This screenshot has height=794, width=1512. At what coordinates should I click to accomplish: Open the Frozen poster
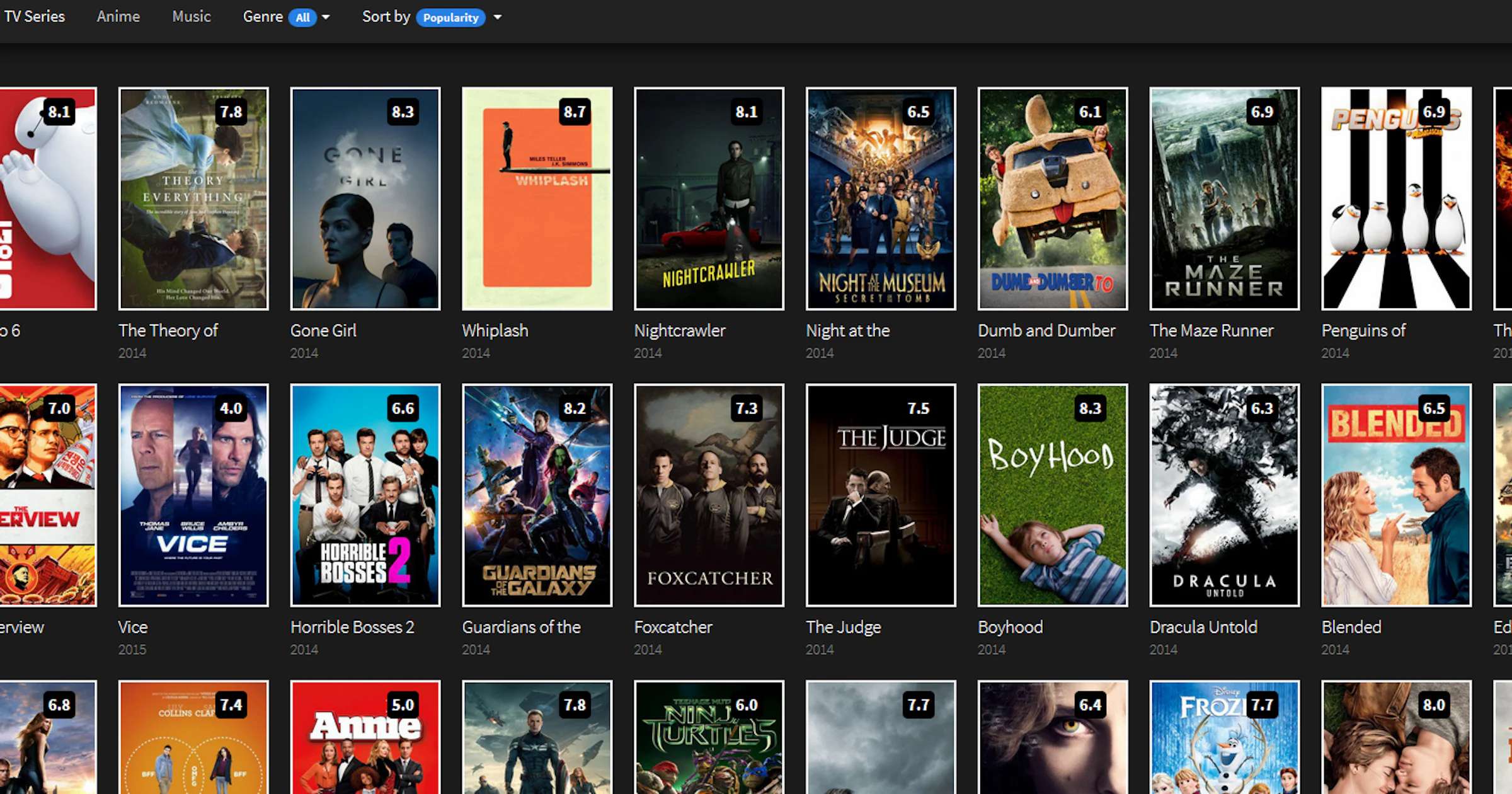[x=1225, y=737]
